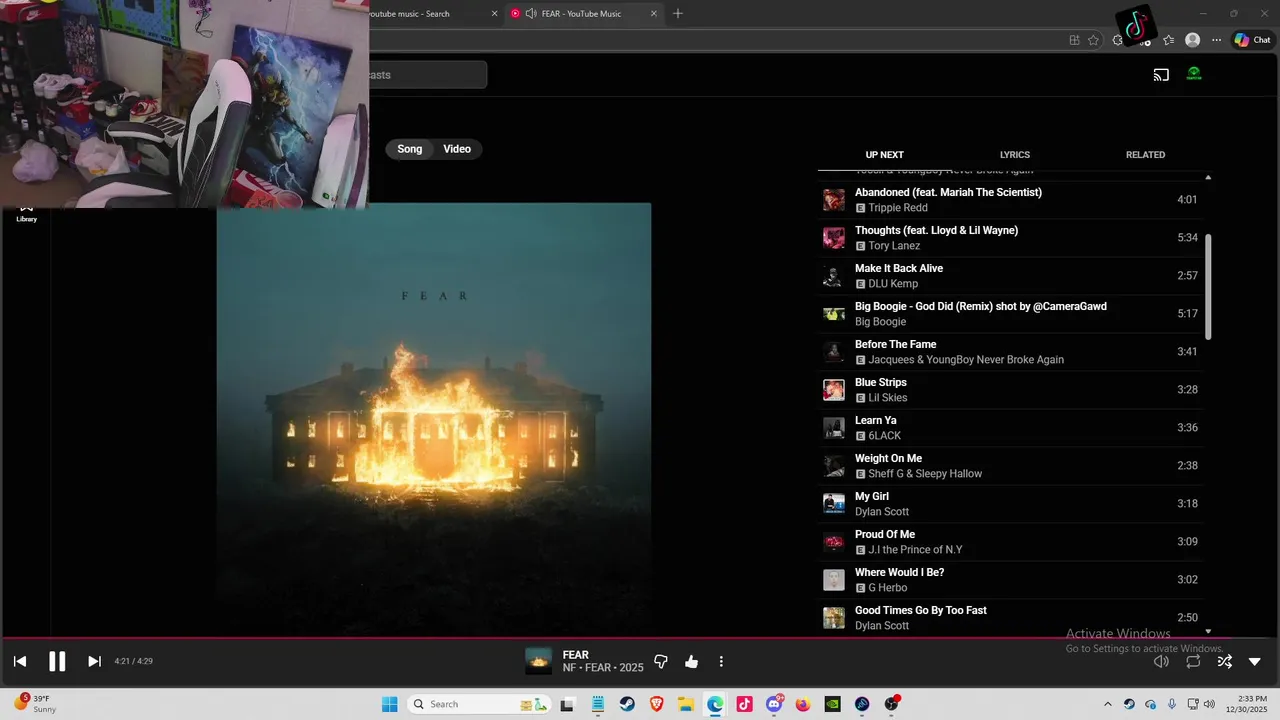Image resolution: width=1280 pixels, height=720 pixels.
Task: Play Before The Fame from queue
Action: pyautogui.click(x=1010, y=352)
